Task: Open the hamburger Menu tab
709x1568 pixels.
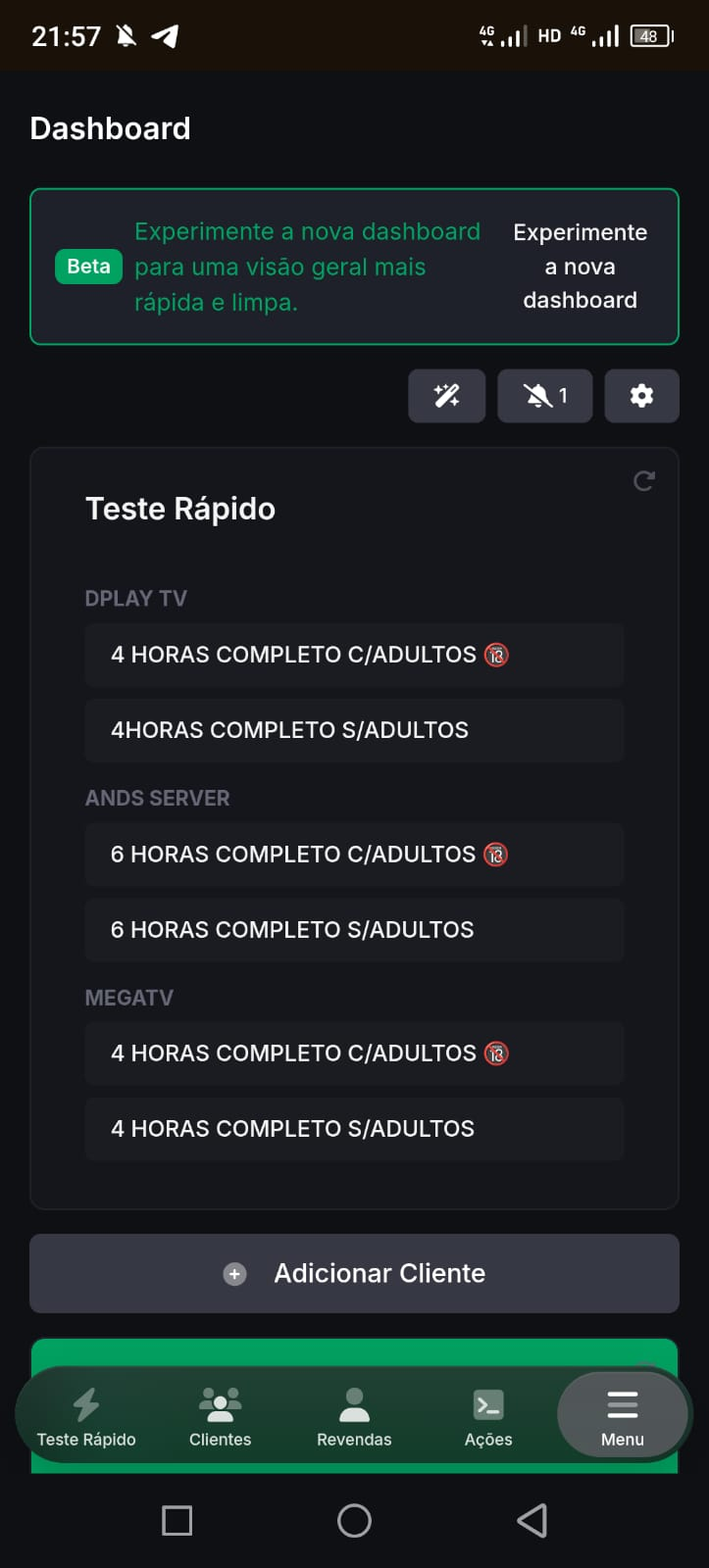Action: click(623, 1416)
